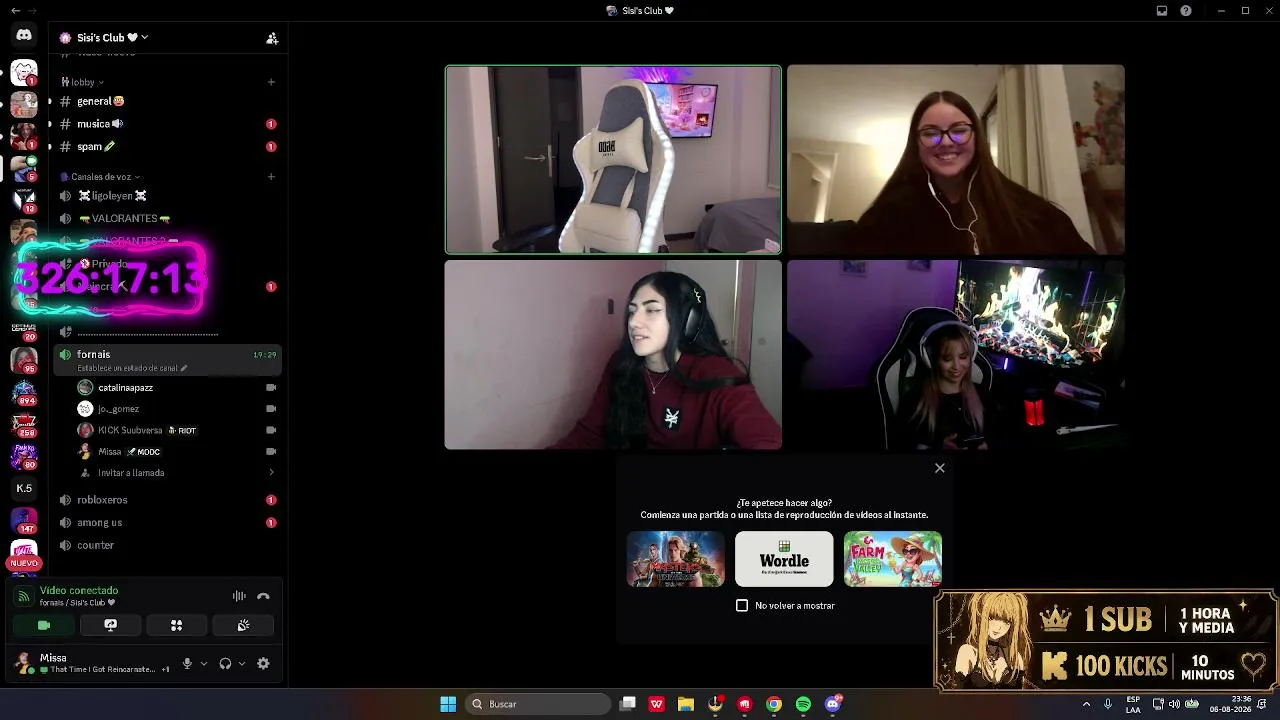Click the camera icon next to KICK Suubversa
Screen dimensions: 1280x720
[271, 431]
